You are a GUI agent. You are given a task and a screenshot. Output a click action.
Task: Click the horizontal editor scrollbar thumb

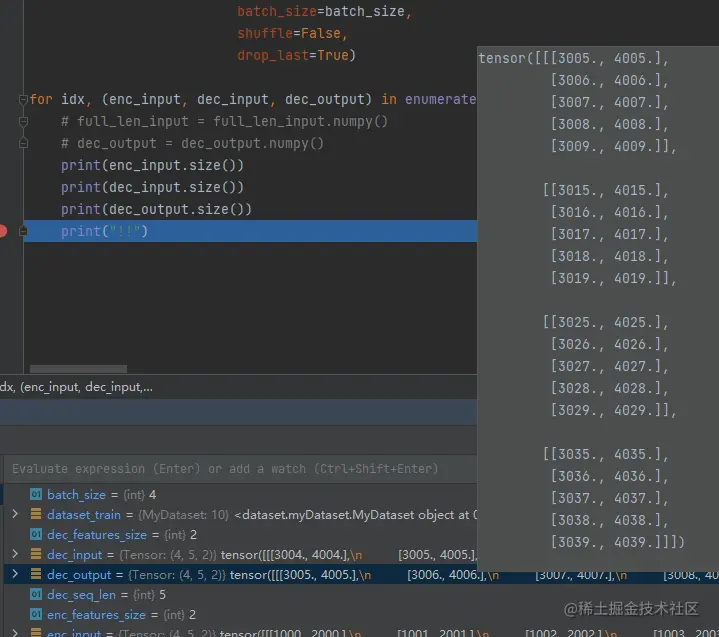(78, 369)
